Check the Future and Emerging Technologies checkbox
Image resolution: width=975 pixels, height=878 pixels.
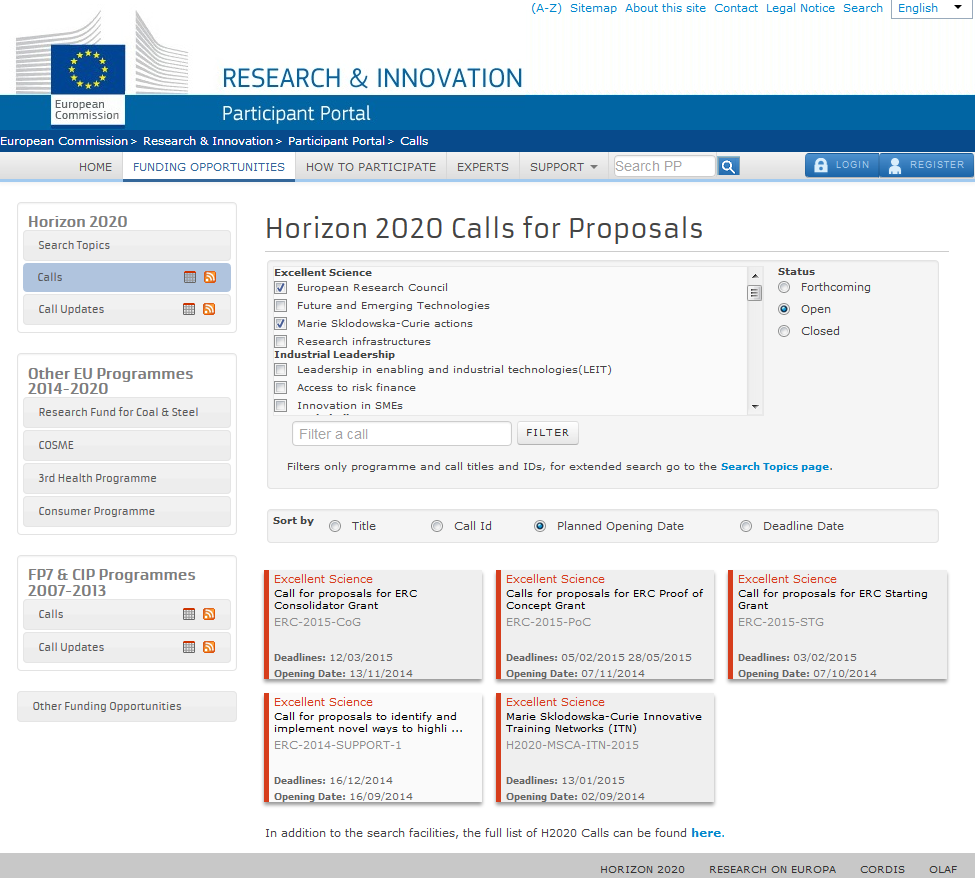pyautogui.click(x=281, y=306)
